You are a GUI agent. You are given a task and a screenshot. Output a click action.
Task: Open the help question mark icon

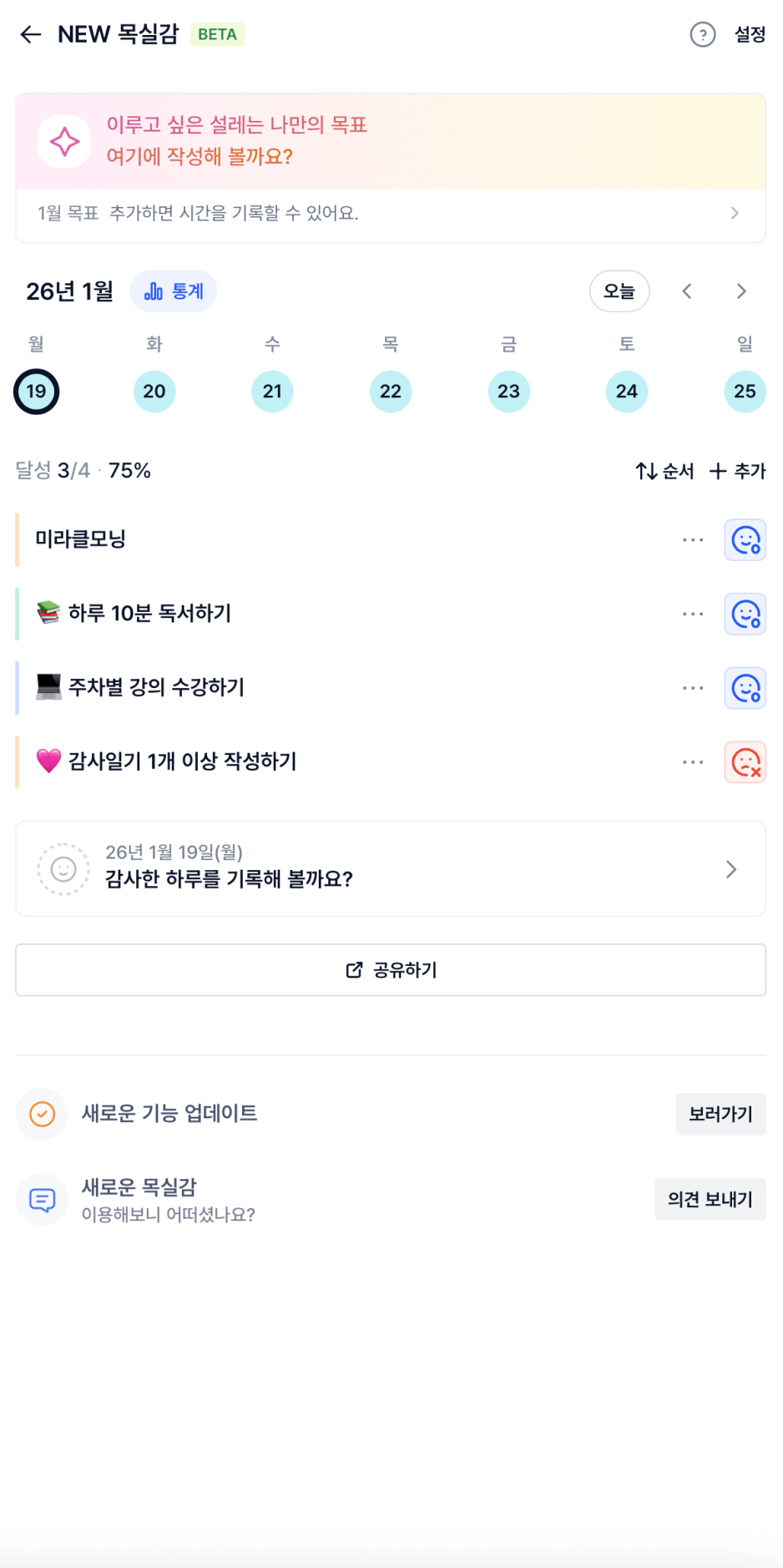(x=703, y=34)
